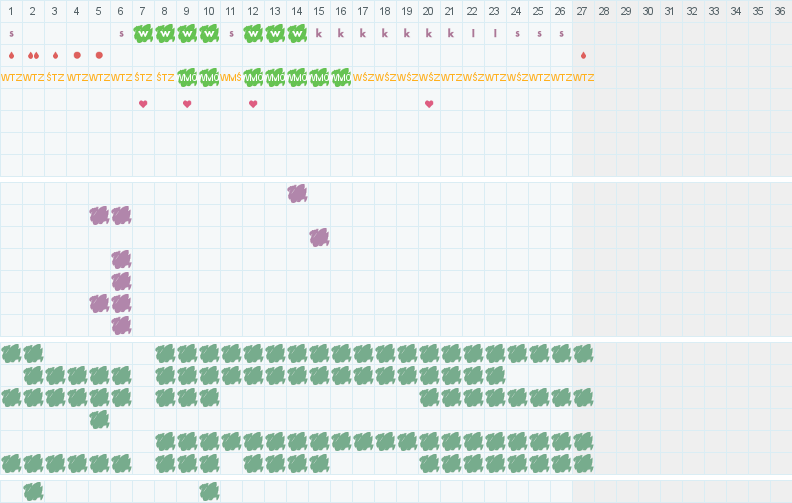The height and width of the screenshot is (503, 792).
Task: Select the purple mark in day 15 column
Action: click(319, 237)
